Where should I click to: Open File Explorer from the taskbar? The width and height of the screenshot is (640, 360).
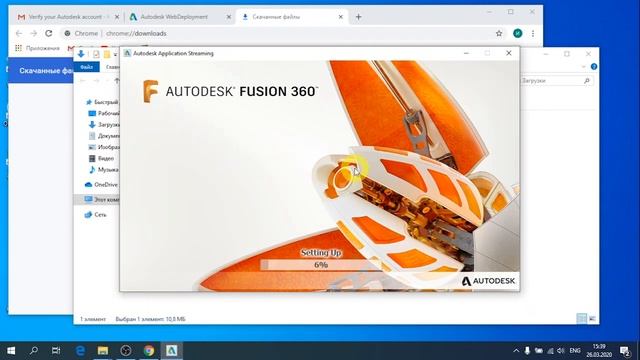pyautogui.click(x=103, y=350)
